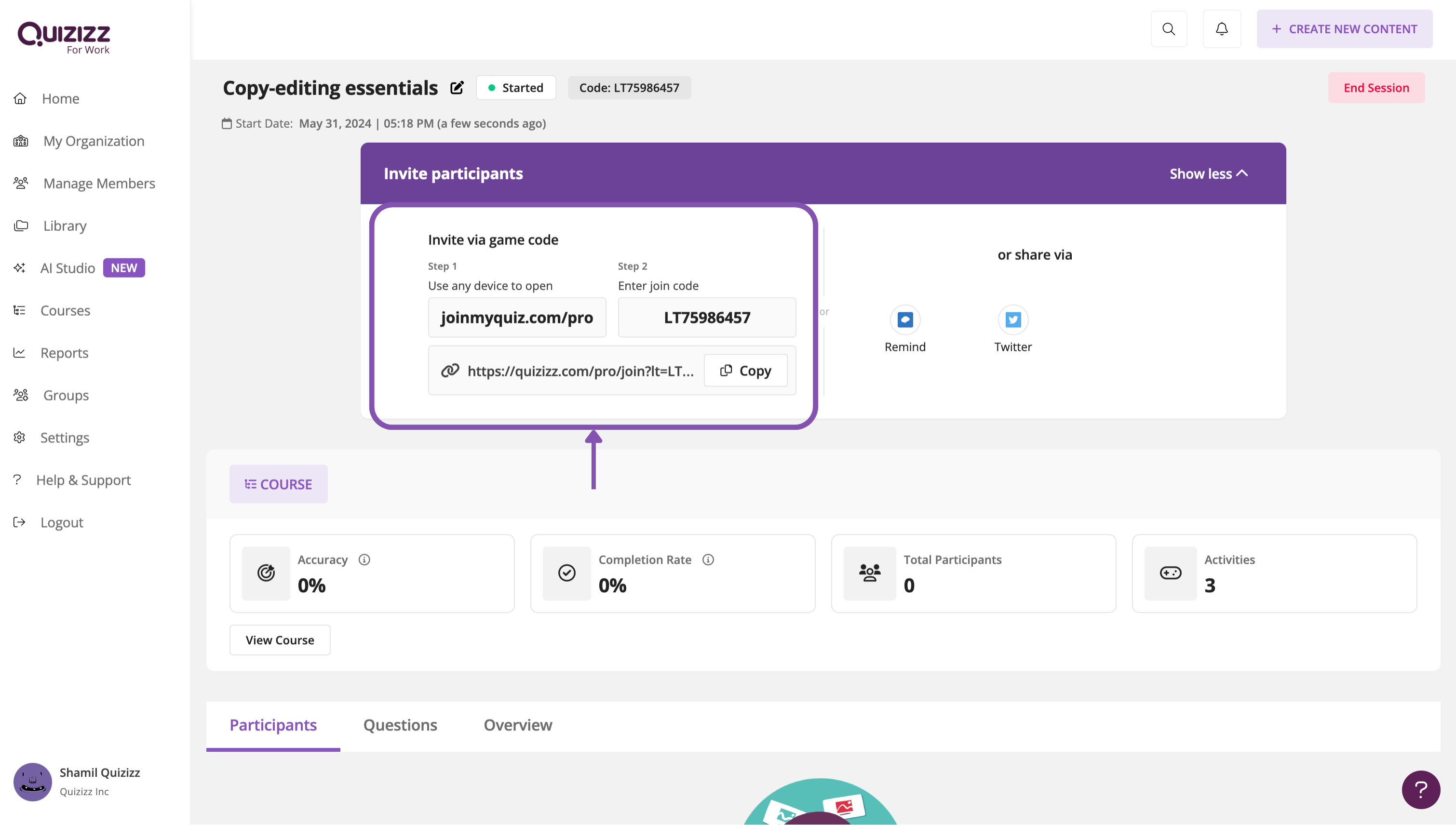This screenshot has width=1456, height=825.
Task: Open AI Studio in the sidebar
Action: coord(67,268)
